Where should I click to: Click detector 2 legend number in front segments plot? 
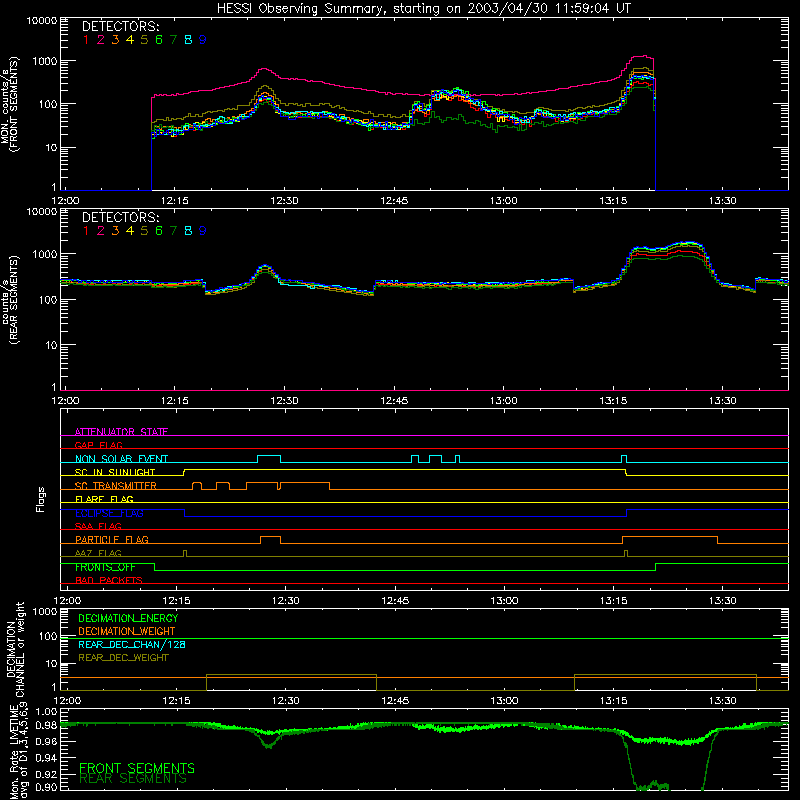(101, 40)
